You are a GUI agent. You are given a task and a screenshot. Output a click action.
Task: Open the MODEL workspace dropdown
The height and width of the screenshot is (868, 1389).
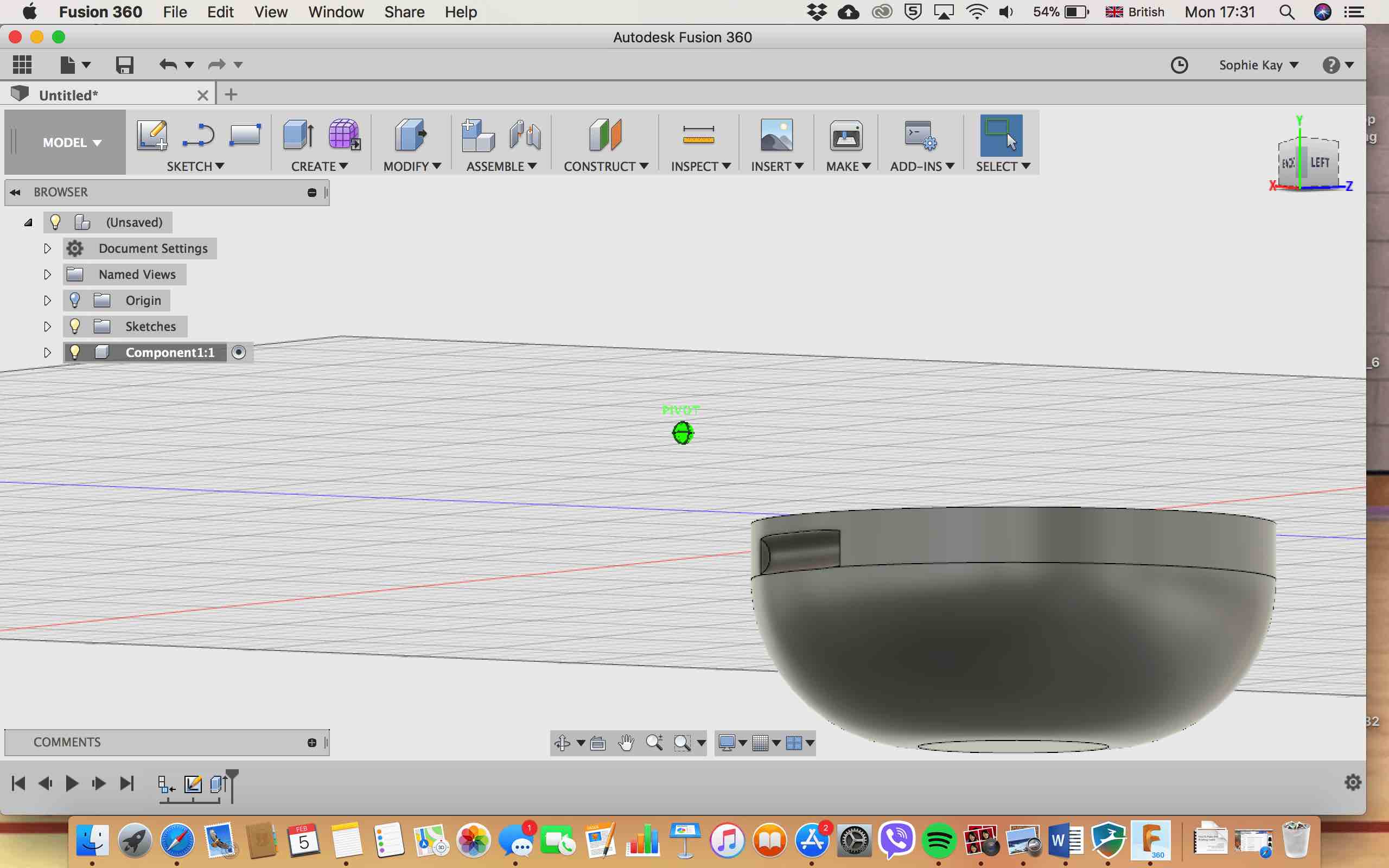(72, 142)
